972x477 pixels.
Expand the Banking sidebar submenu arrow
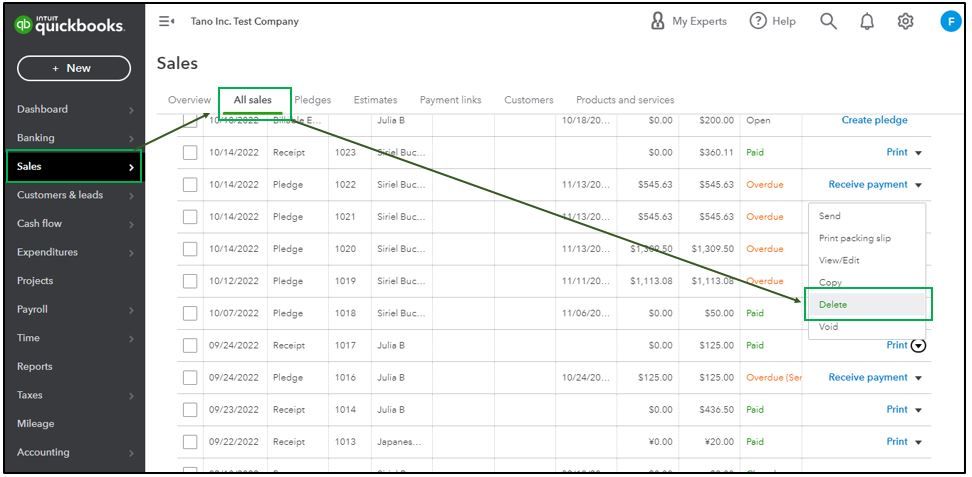pos(131,138)
